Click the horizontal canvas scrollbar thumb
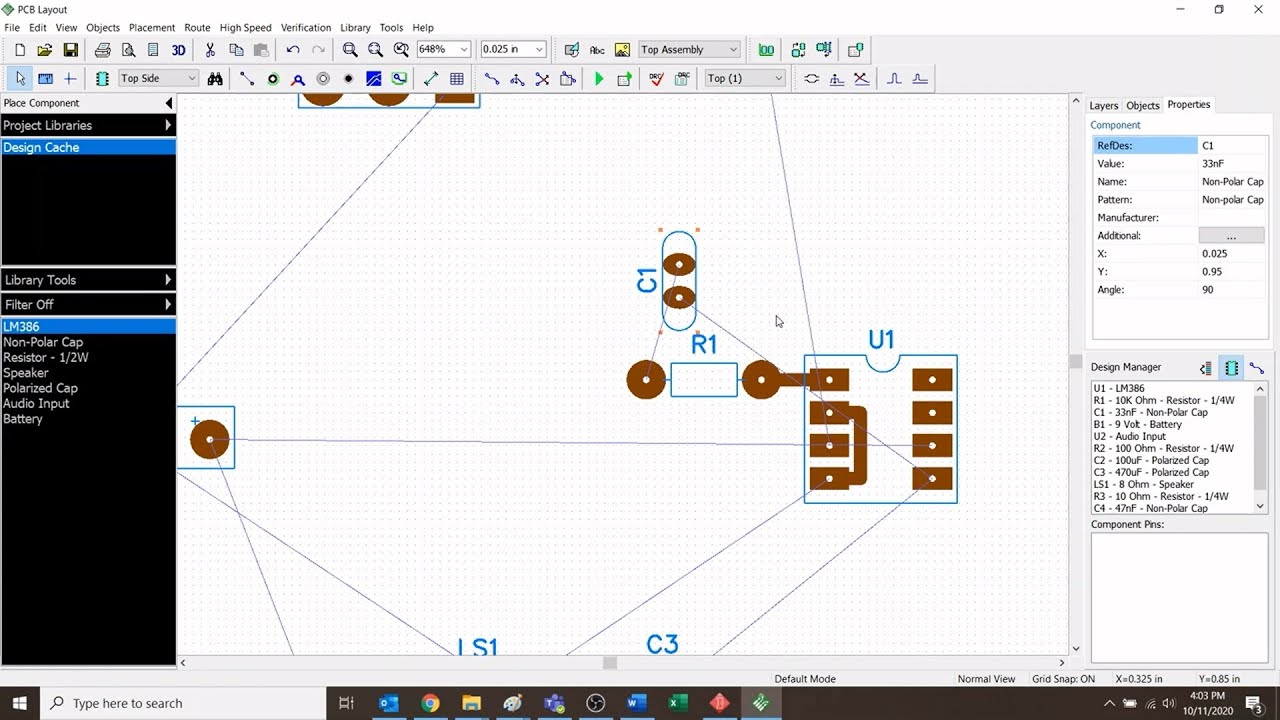This screenshot has width=1280, height=720. point(610,662)
